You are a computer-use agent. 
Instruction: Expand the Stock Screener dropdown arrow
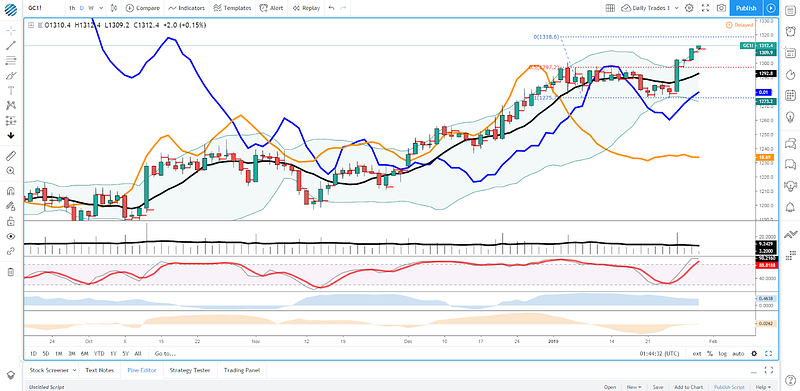(x=74, y=370)
